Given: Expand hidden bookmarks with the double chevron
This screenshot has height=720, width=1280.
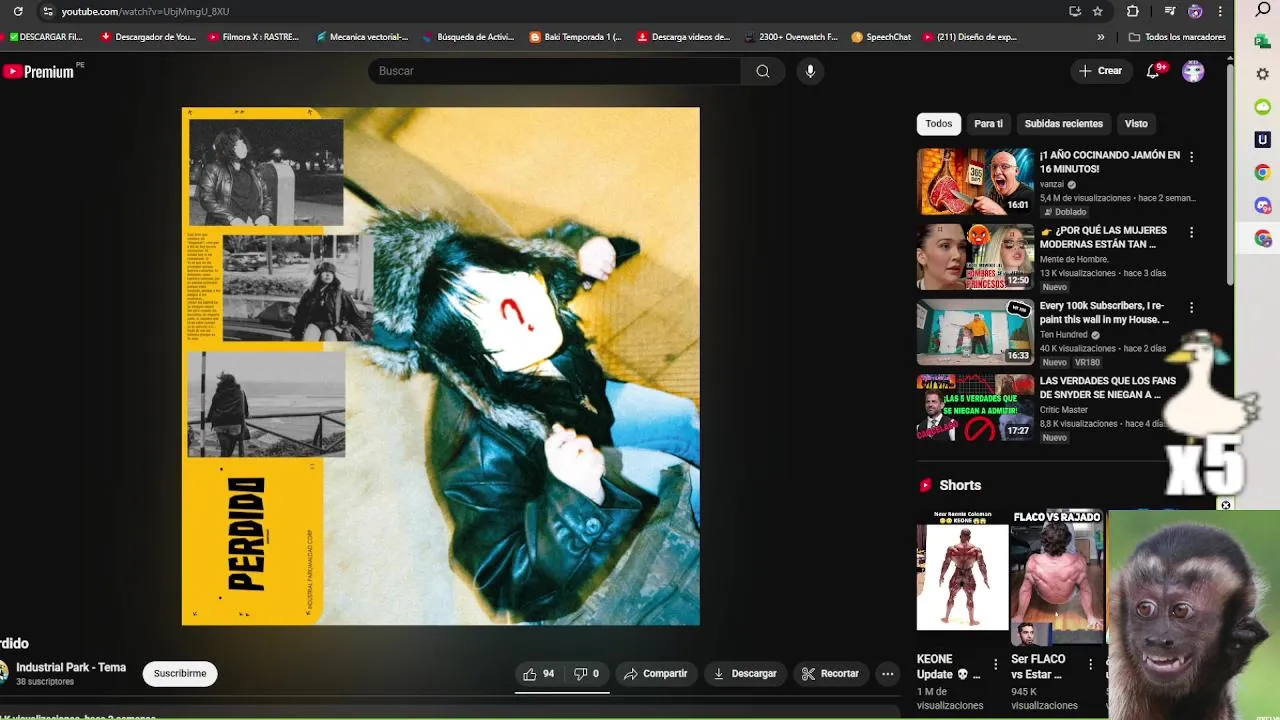Looking at the screenshot, I should tap(1101, 37).
